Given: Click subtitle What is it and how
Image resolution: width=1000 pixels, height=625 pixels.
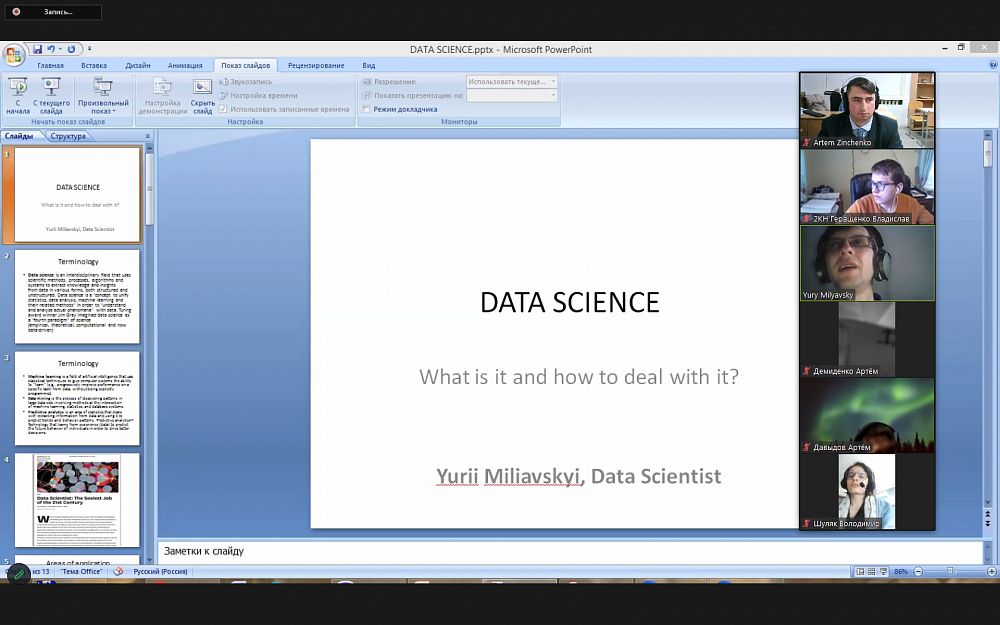Looking at the screenshot, I should coord(578,376).
